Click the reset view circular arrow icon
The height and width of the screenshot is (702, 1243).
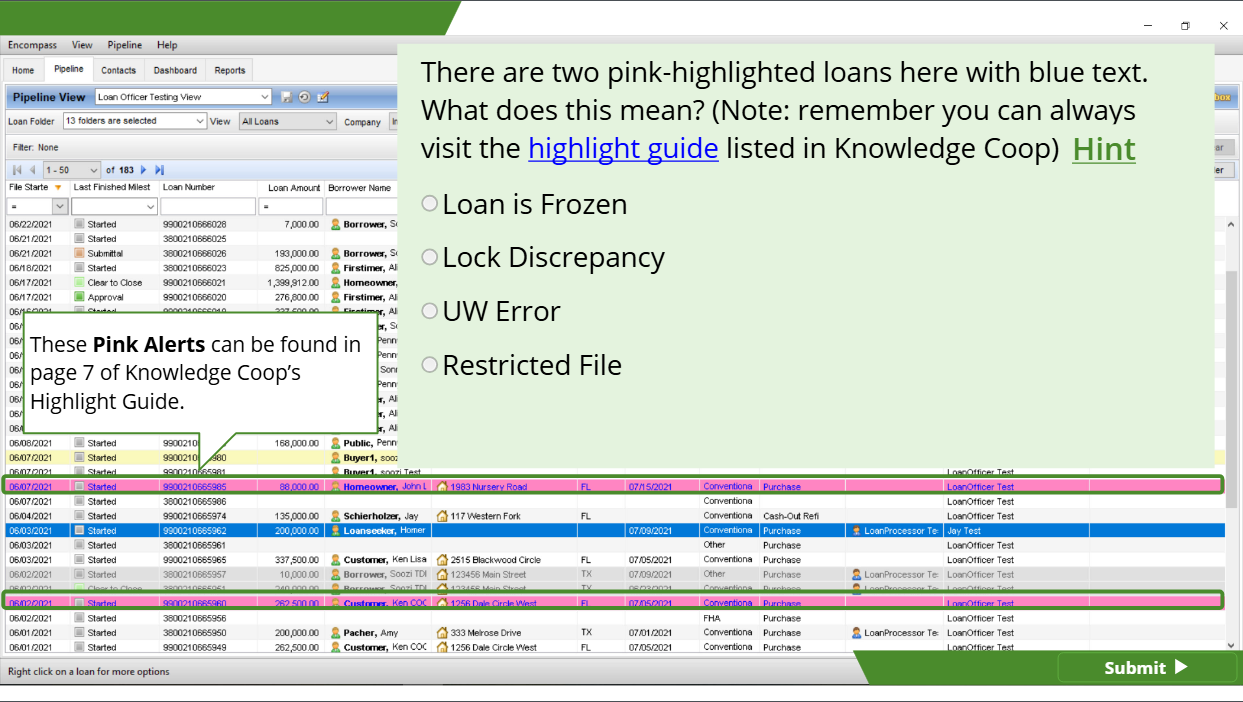(x=304, y=97)
